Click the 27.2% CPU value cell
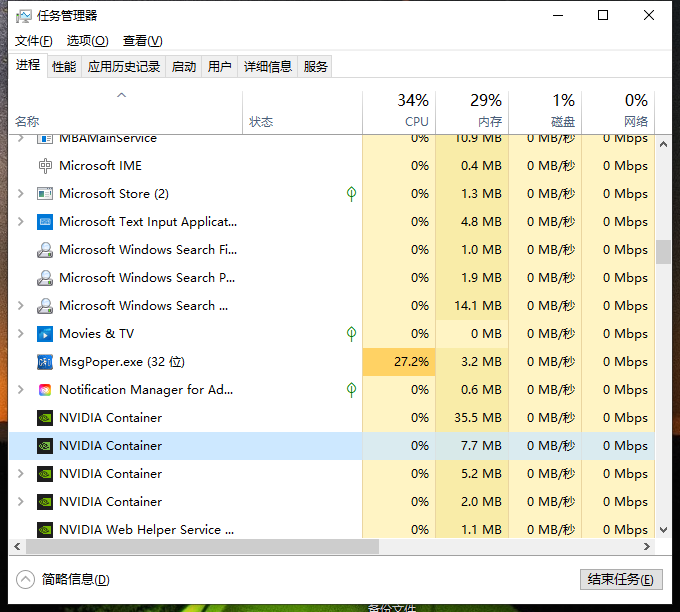The height and width of the screenshot is (612, 680). pyautogui.click(x=399, y=362)
